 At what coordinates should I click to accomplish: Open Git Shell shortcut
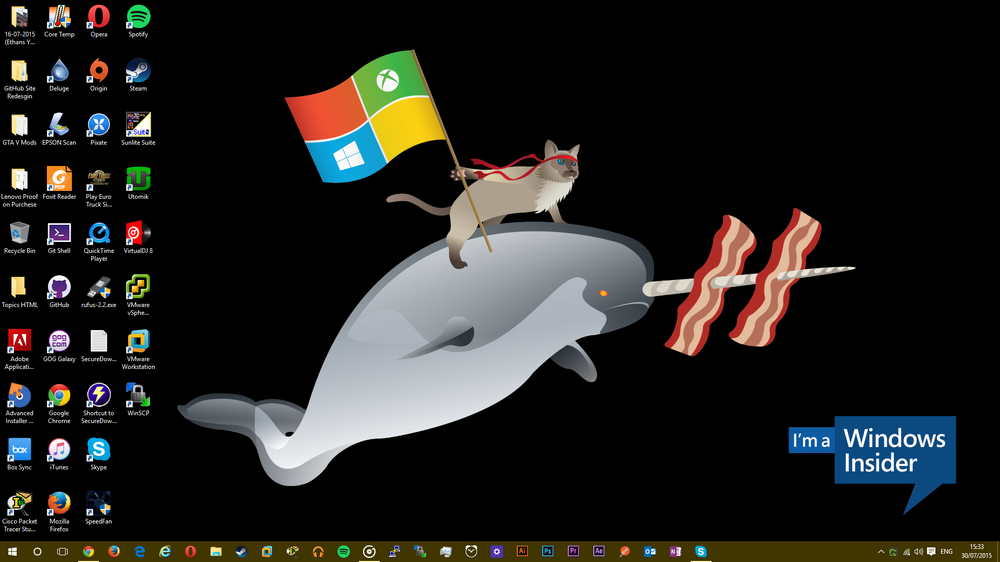(59, 238)
